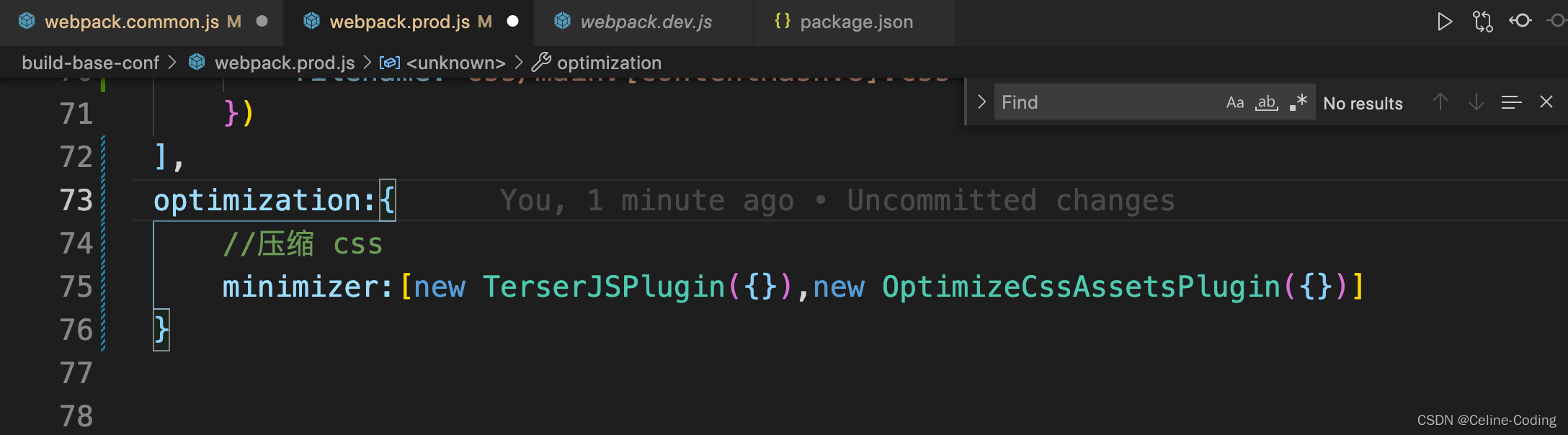Jump to previous match arrow
Screen dimensions: 1568x435
pyautogui.click(x=1440, y=102)
